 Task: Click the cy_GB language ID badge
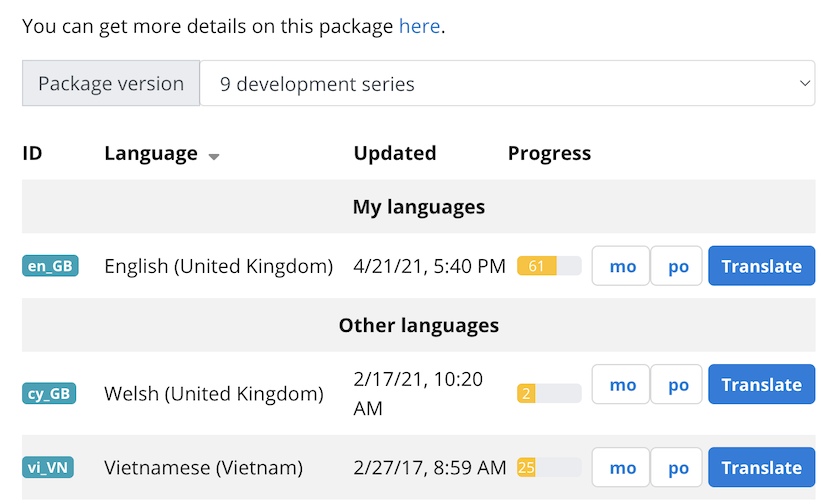50,394
